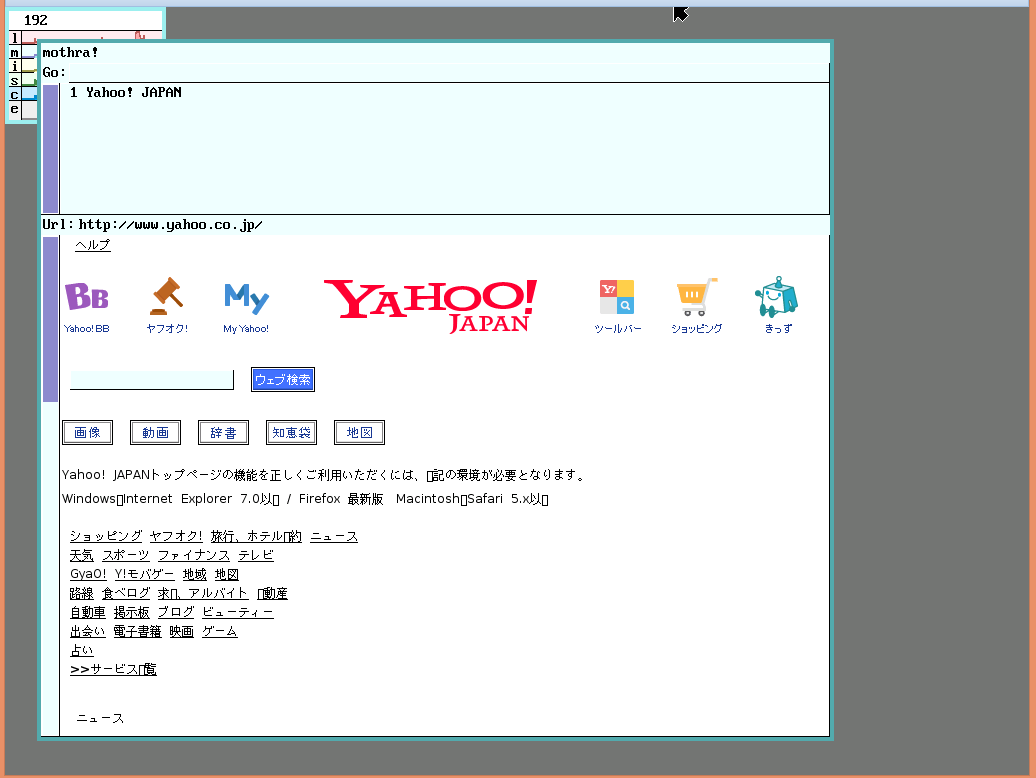
Task: Open the スポーツ link
Action: click(x=126, y=555)
